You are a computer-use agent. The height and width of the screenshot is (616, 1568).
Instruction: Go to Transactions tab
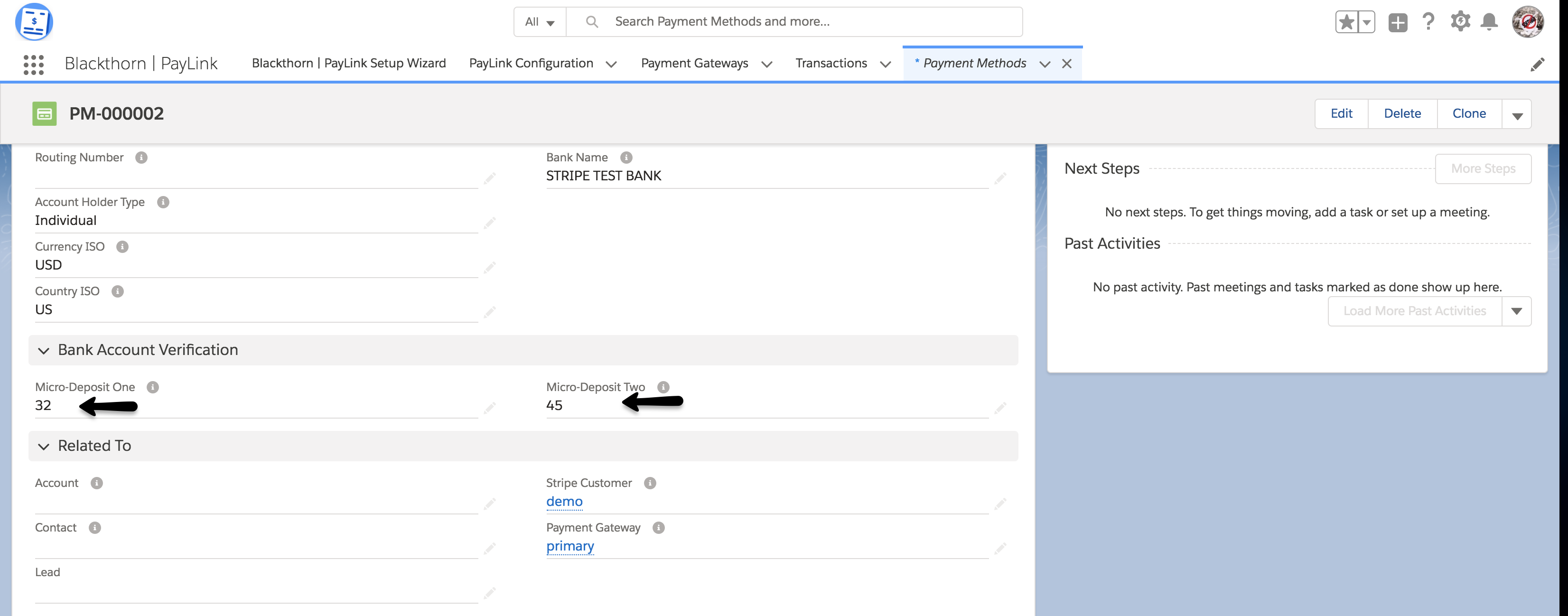tap(831, 63)
